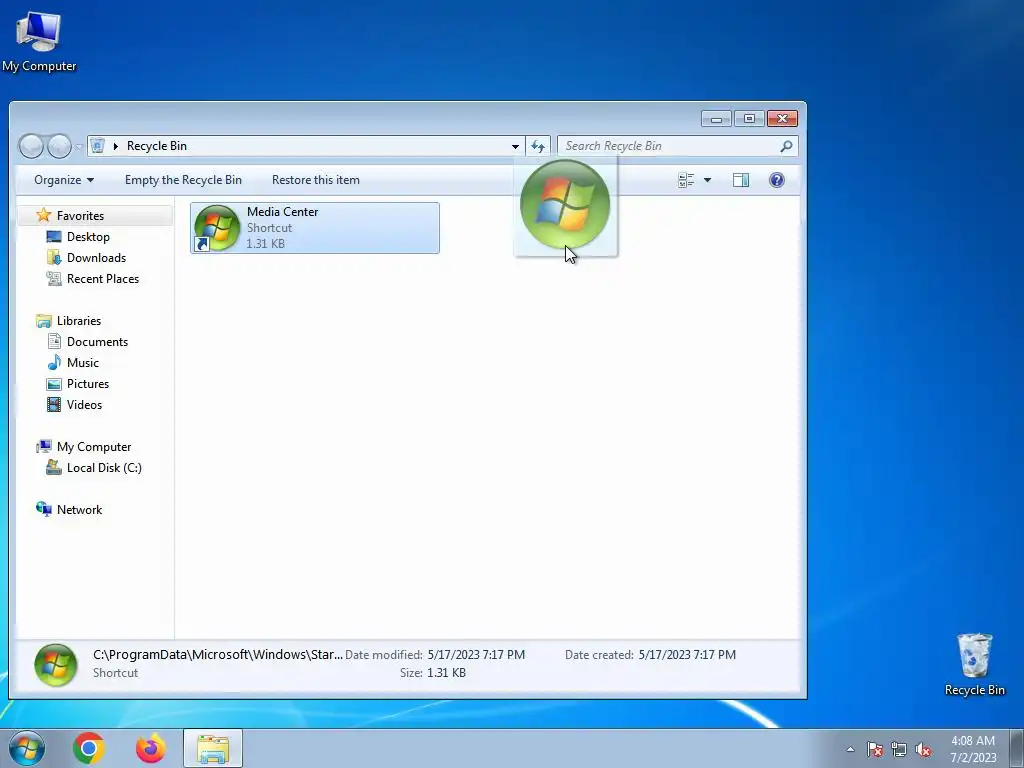
Task: Click the Search Recycle Bin field
Action: tap(677, 146)
